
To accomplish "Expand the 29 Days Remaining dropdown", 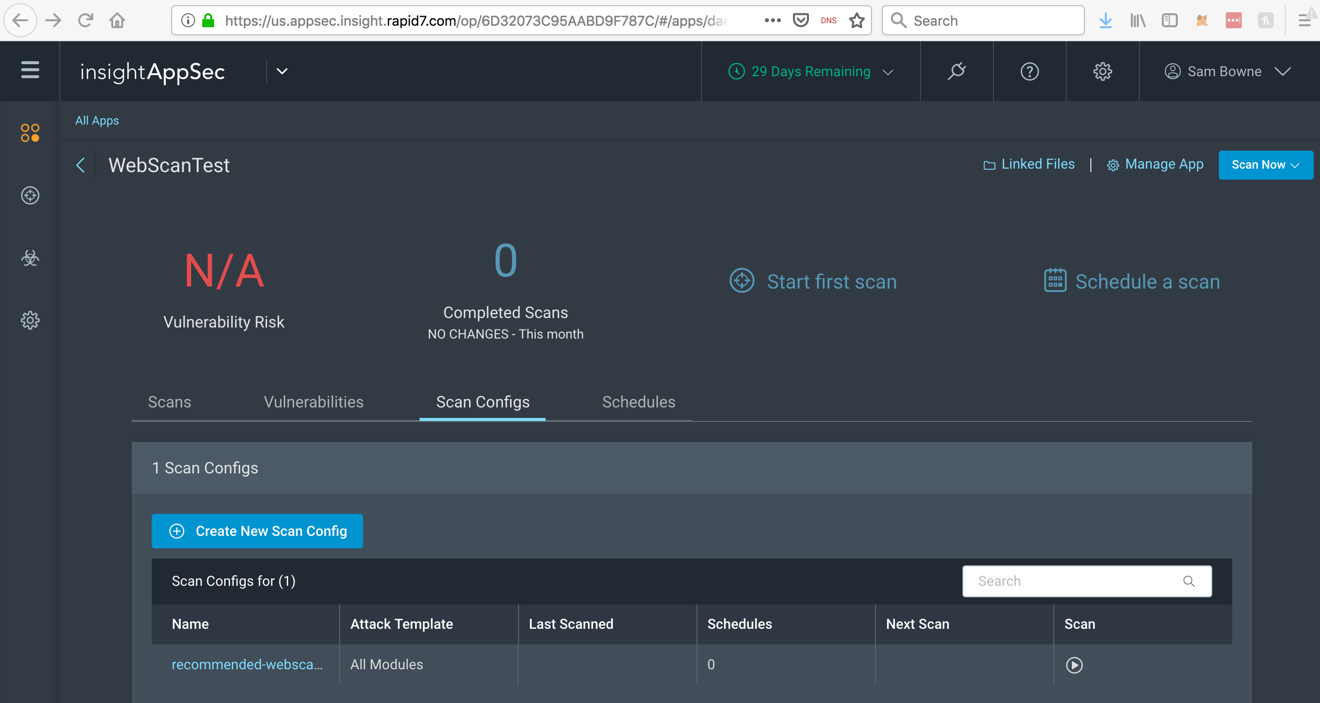I will pos(811,71).
